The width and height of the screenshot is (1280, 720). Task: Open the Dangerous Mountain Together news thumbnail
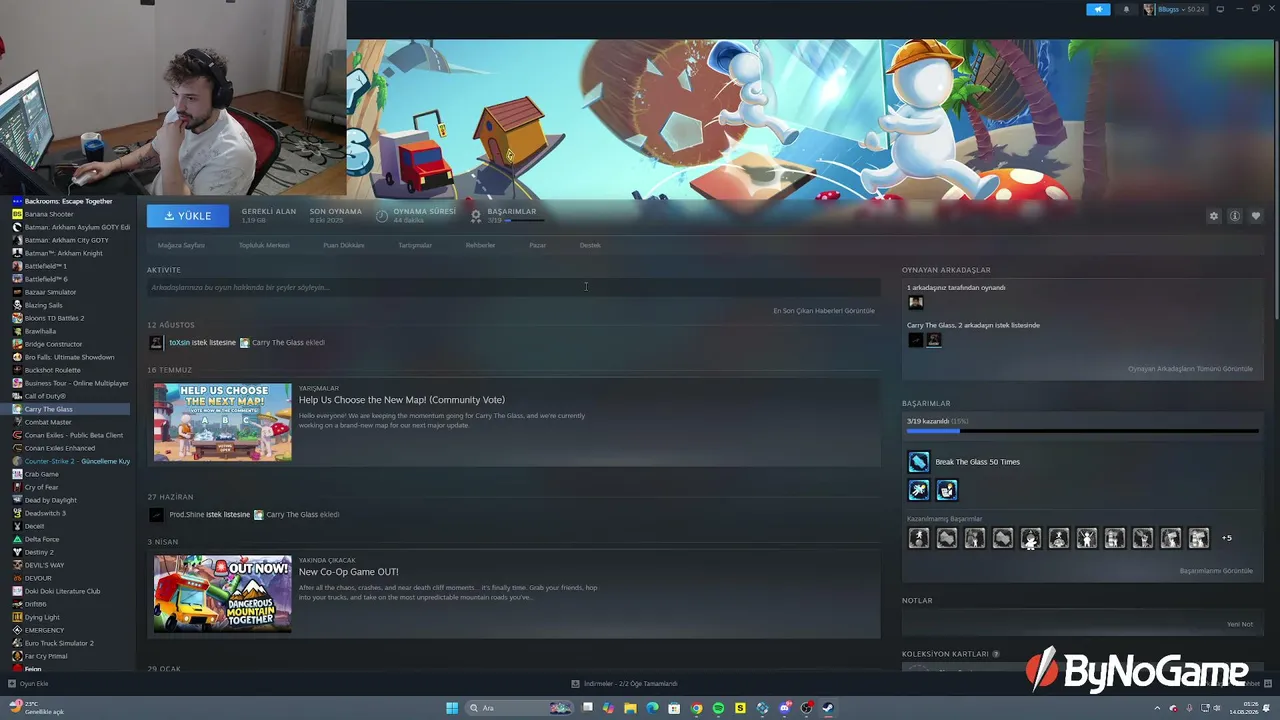point(223,594)
